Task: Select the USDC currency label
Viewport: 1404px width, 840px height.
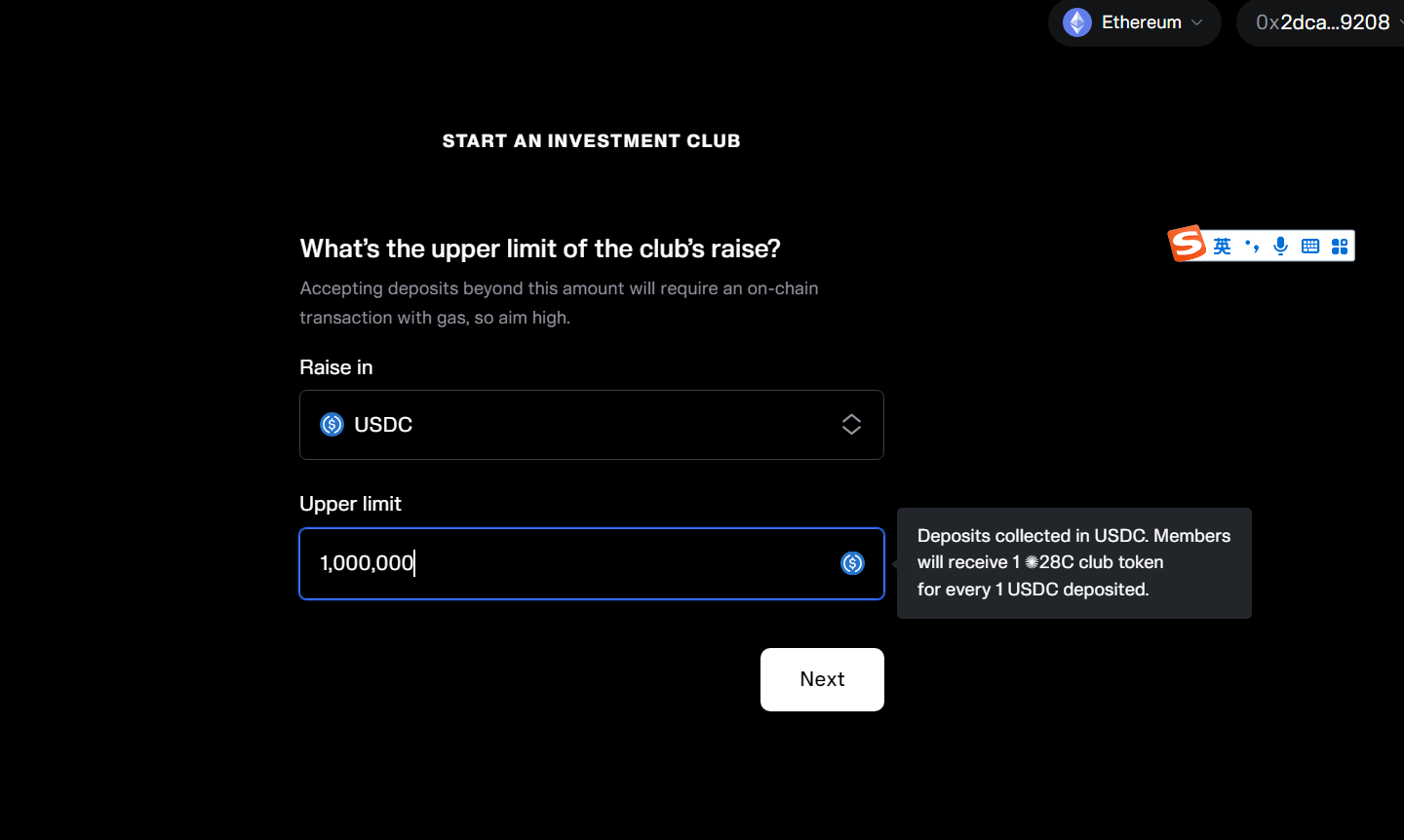Action: (383, 425)
